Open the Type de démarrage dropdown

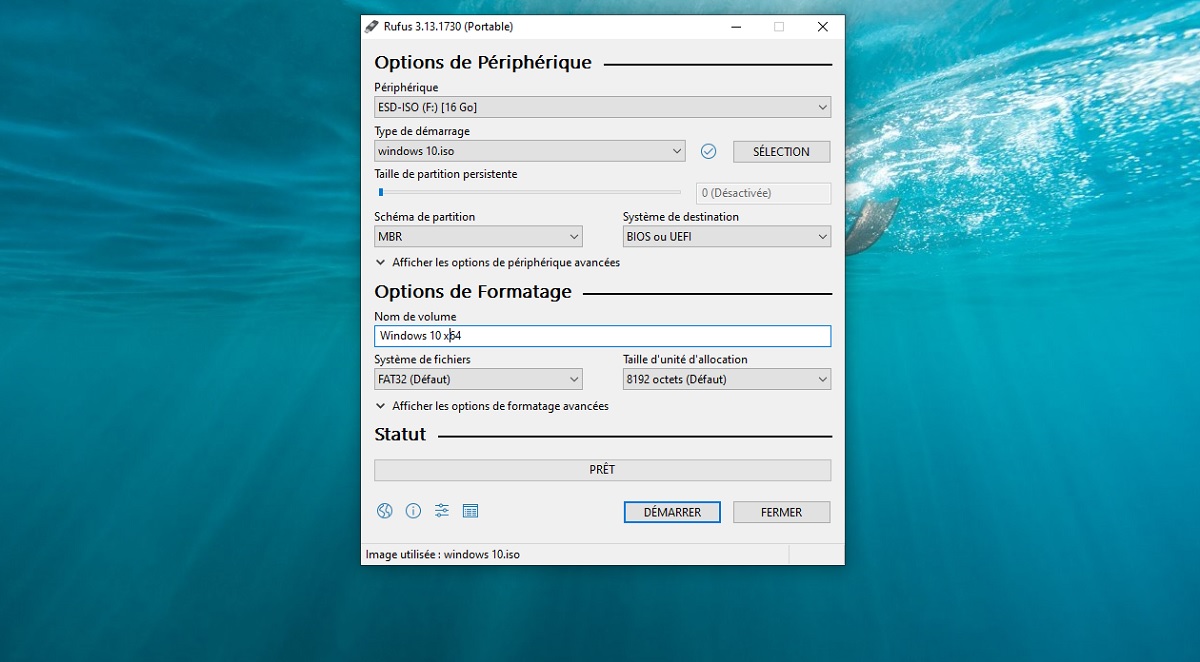pos(530,151)
